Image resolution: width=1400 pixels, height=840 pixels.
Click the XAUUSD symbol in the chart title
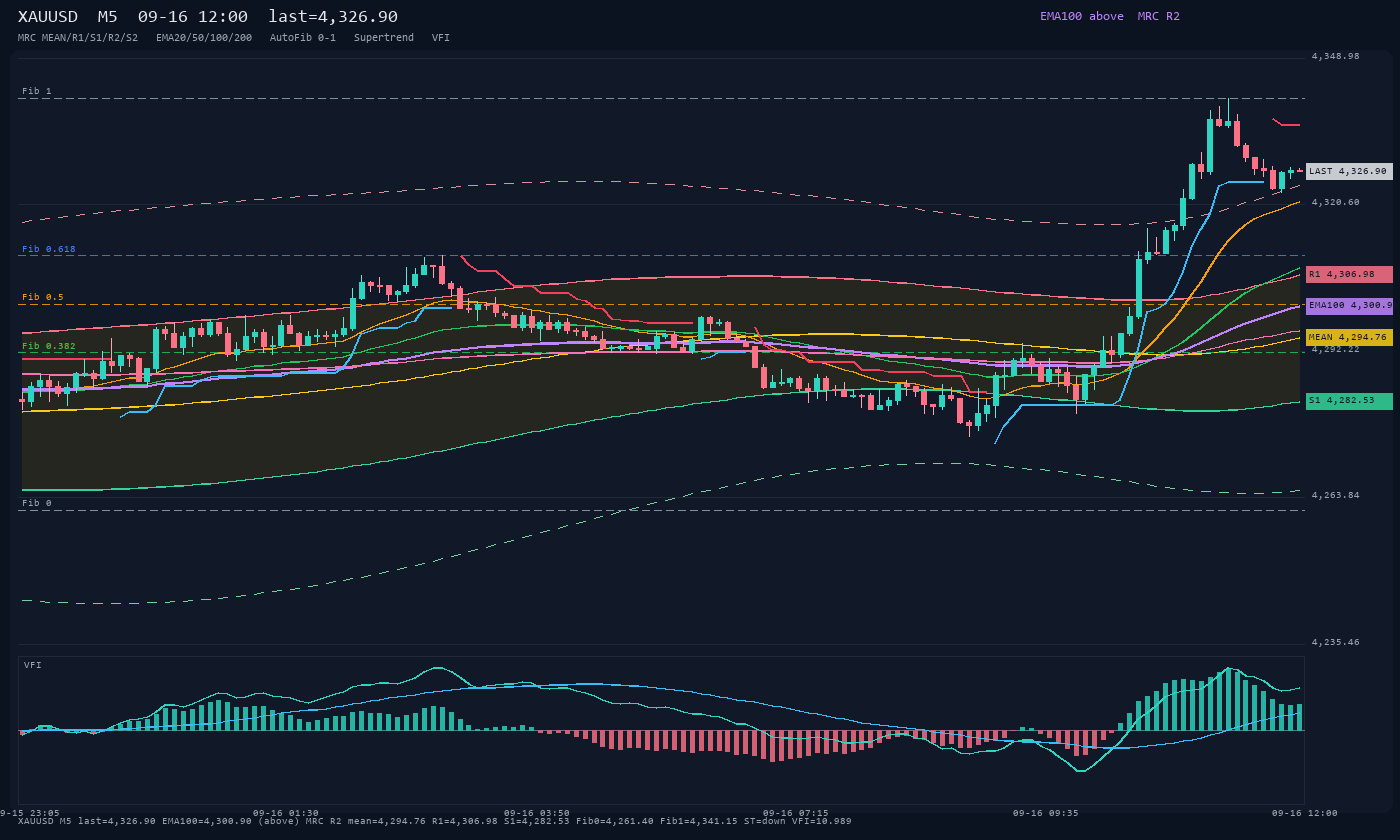click(x=48, y=17)
